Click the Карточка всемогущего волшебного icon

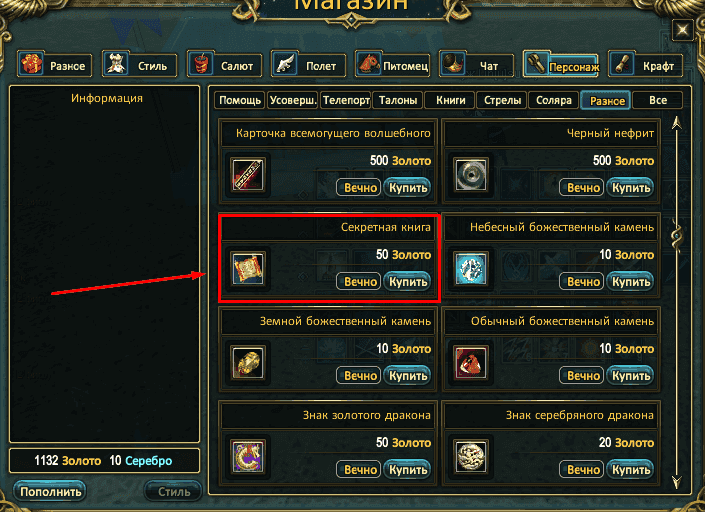pyautogui.click(x=248, y=174)
